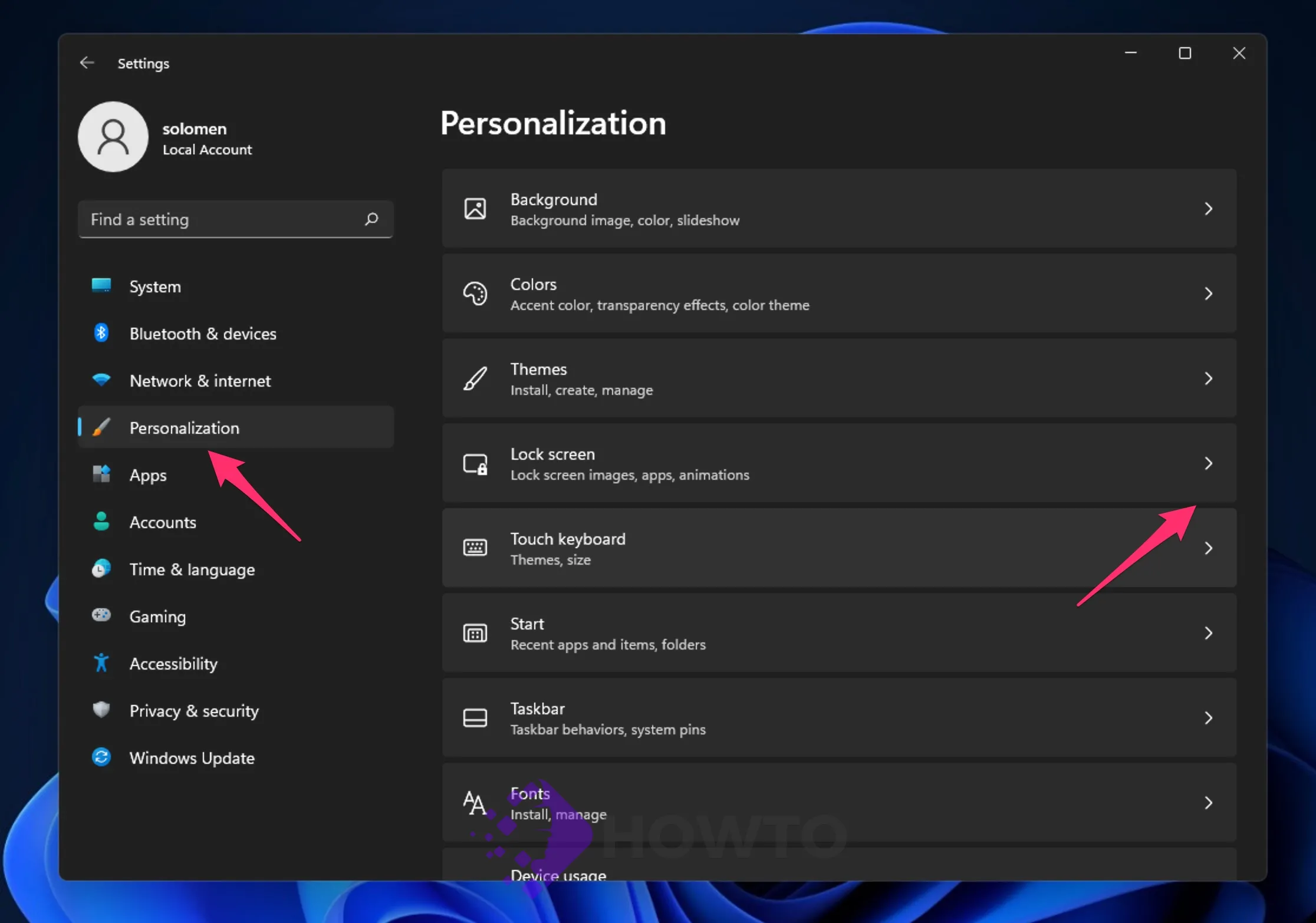Click the Bluetooth icon in sidebar
This screenshot has height=923, width=1316.
(x=101, y=333)
